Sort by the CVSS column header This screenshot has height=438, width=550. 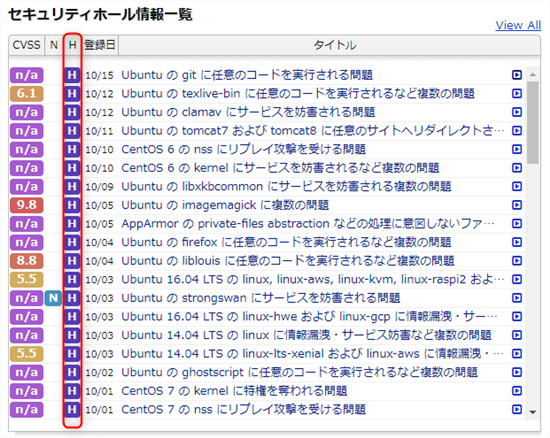point(27,45)
